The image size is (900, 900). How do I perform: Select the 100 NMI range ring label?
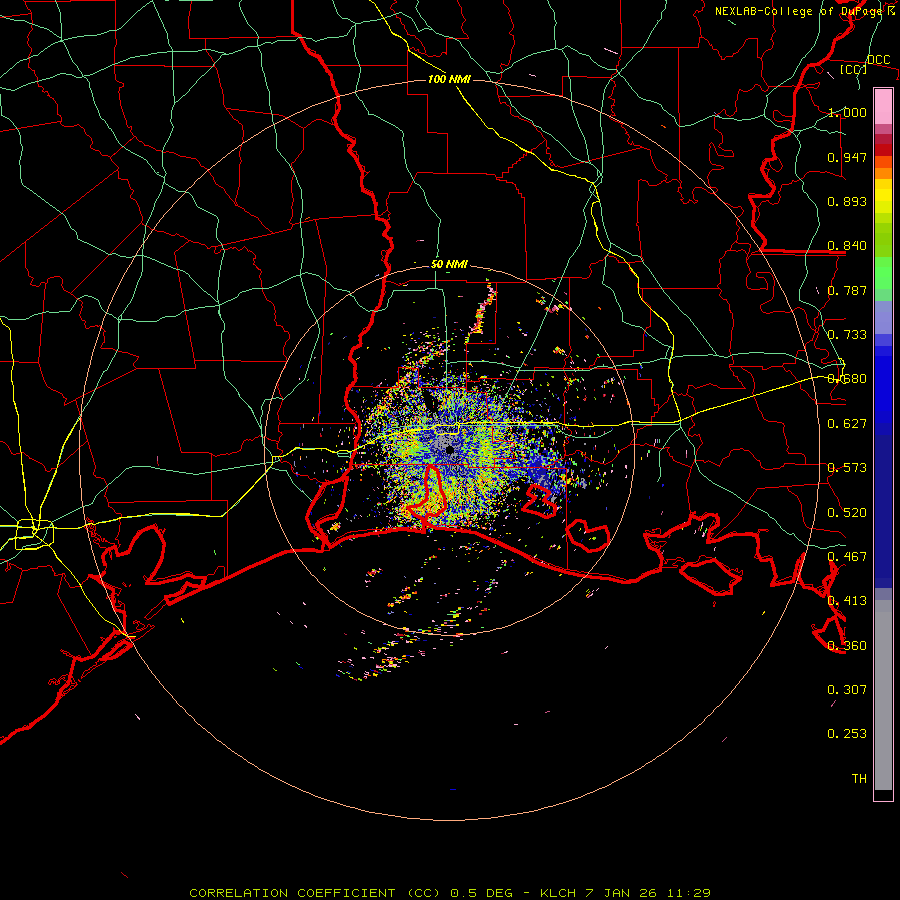coord(449,79)
